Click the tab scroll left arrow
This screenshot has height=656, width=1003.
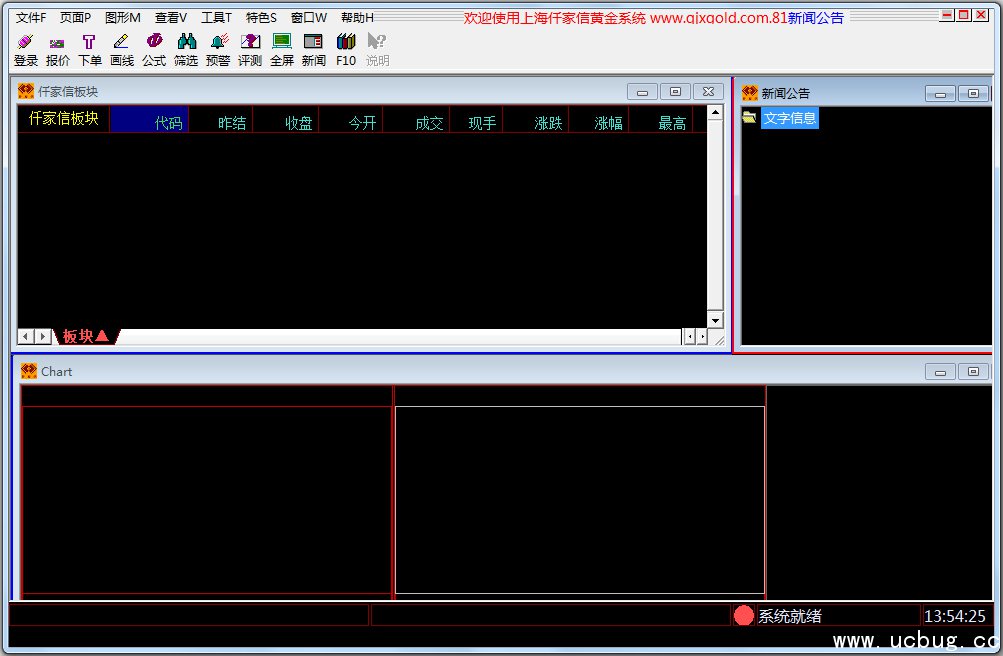click(x=26, y=337)
